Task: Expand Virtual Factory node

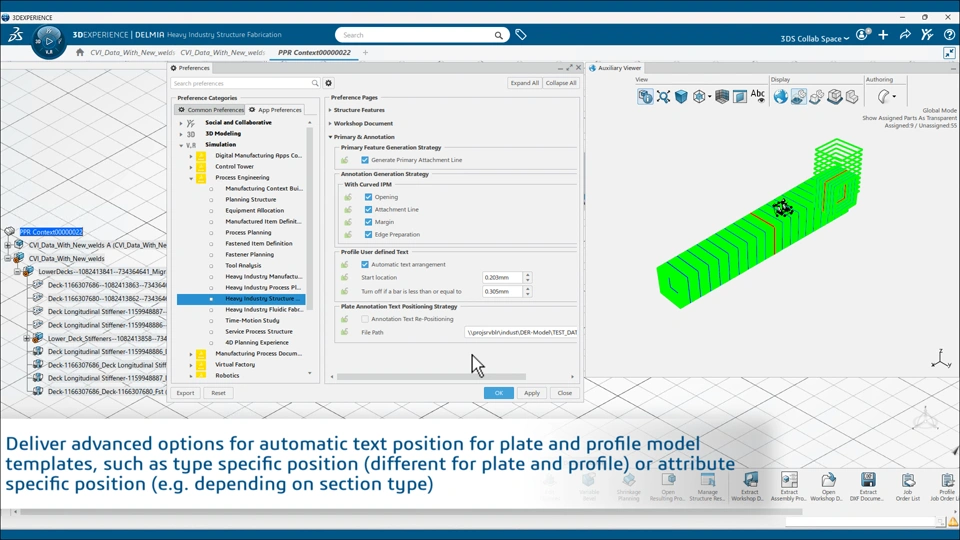Action: coord(191,365)
